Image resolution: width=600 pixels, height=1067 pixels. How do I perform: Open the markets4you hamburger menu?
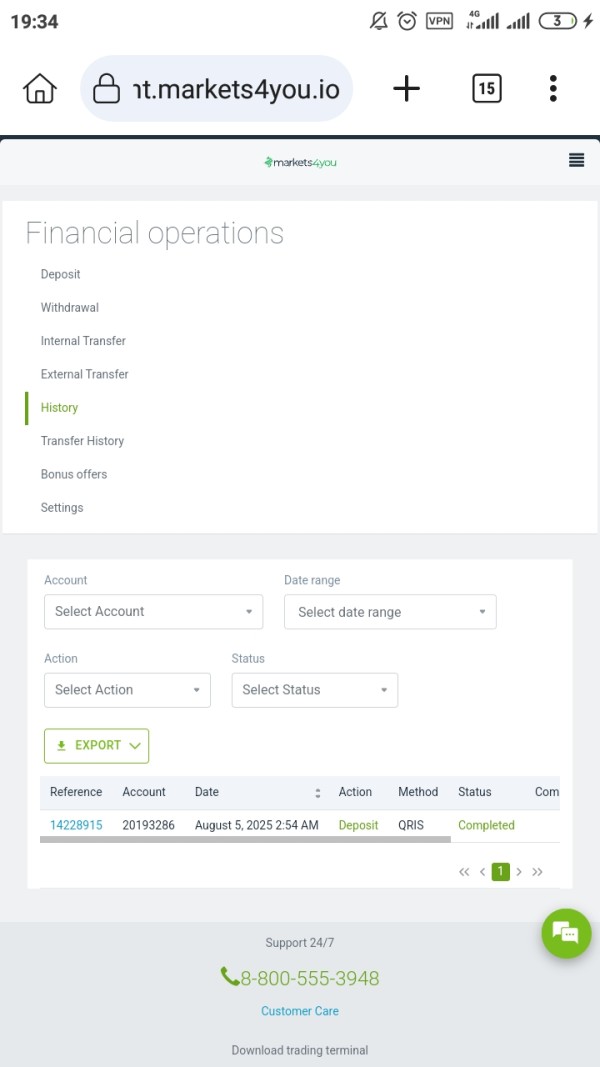tap(576, 161)
